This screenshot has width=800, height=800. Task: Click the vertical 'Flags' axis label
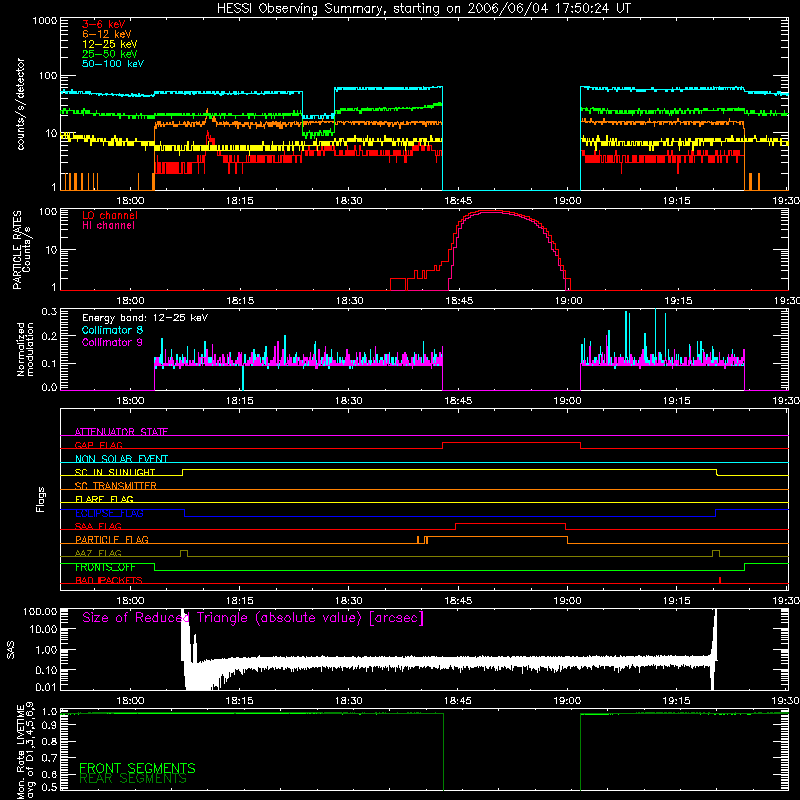[40, 499]
